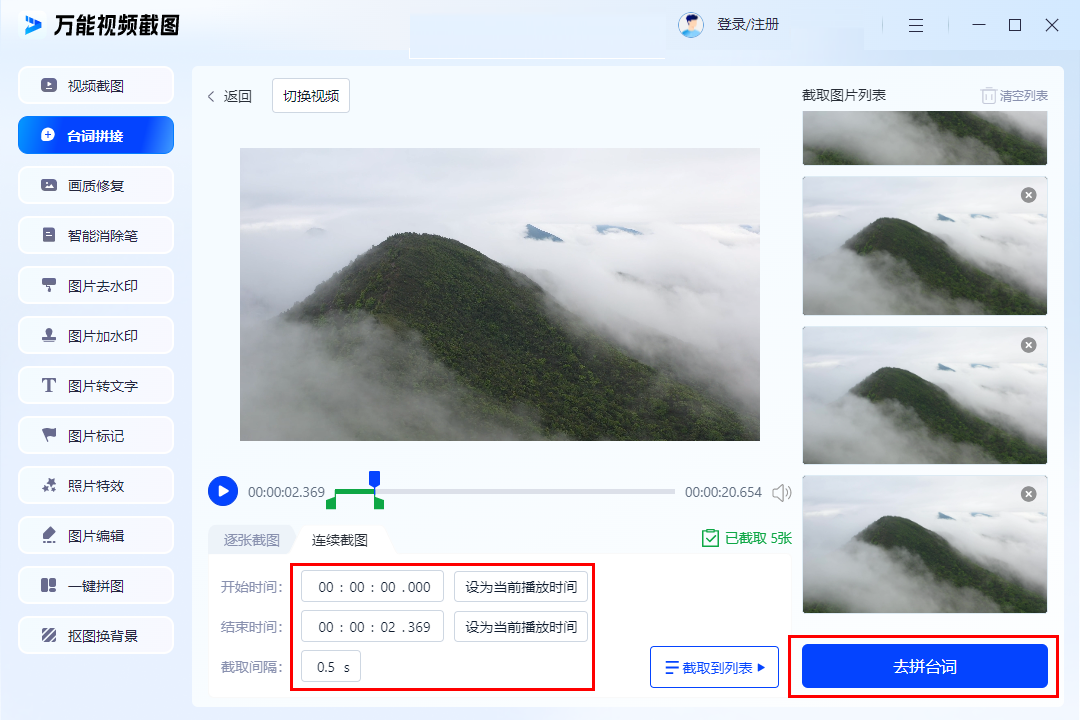This screenshot has width=1080, height=720.
Task: Mute the video volume
Action: (x=781, y=491)
